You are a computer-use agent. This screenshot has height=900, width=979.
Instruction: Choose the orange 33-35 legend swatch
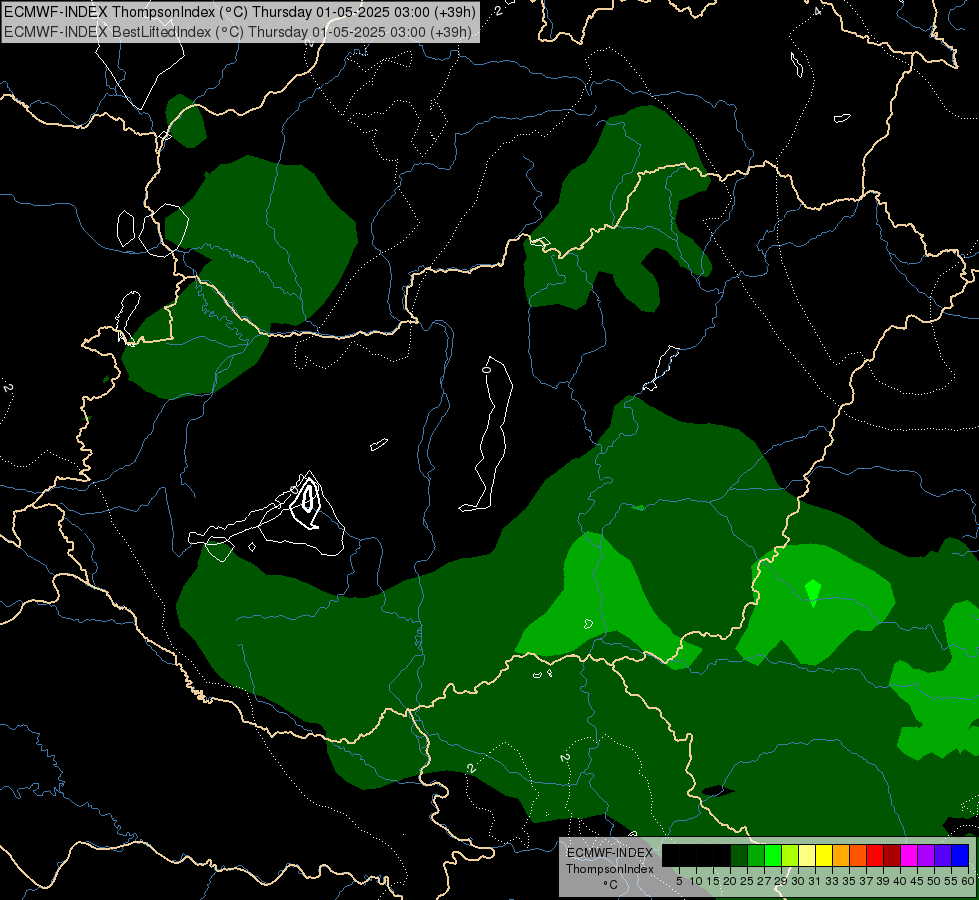point(841,855)
